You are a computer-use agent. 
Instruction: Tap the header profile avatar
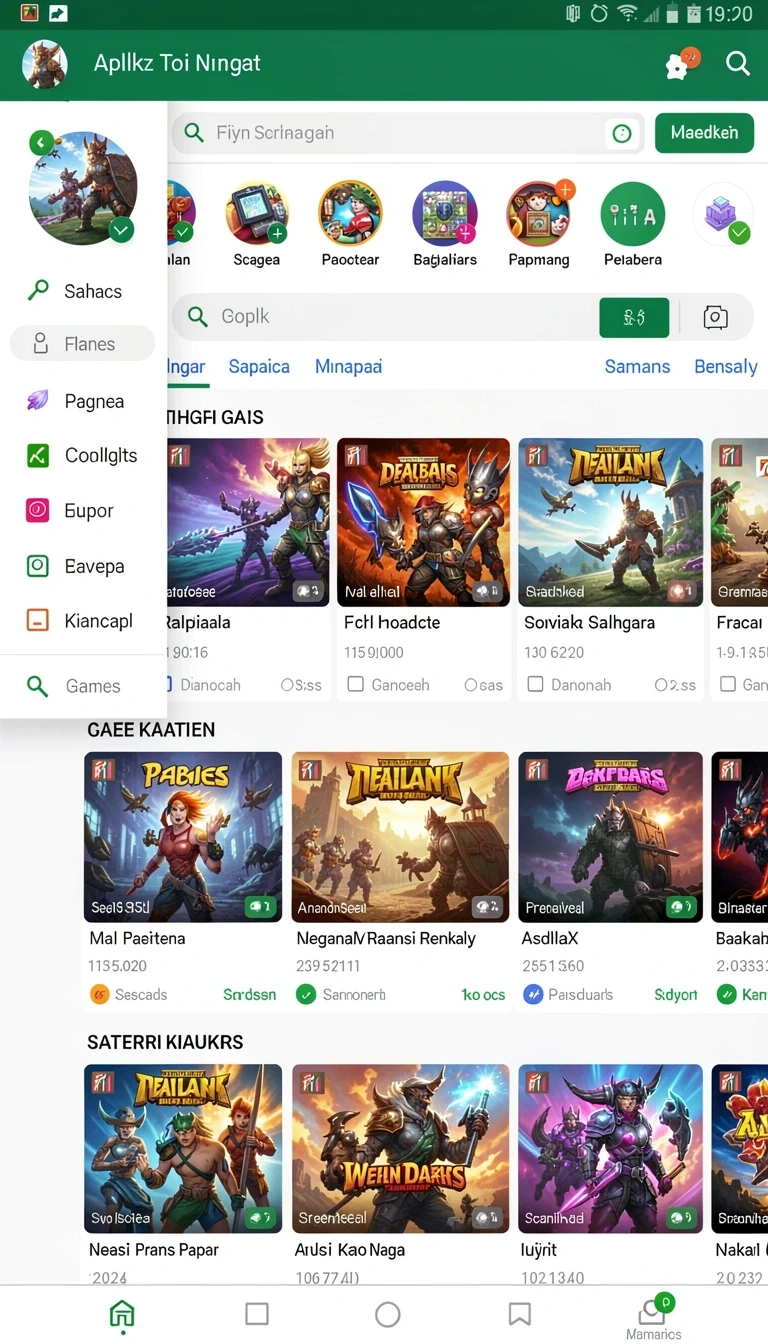pos(44,64)
